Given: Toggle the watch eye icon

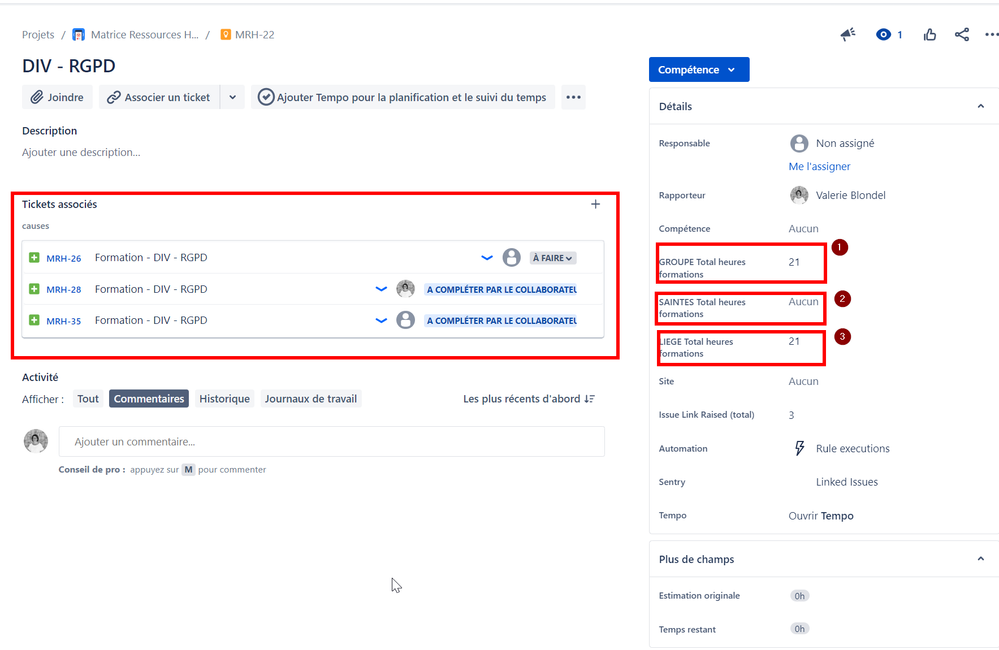Looking at the screenshot, I should 883,34.
